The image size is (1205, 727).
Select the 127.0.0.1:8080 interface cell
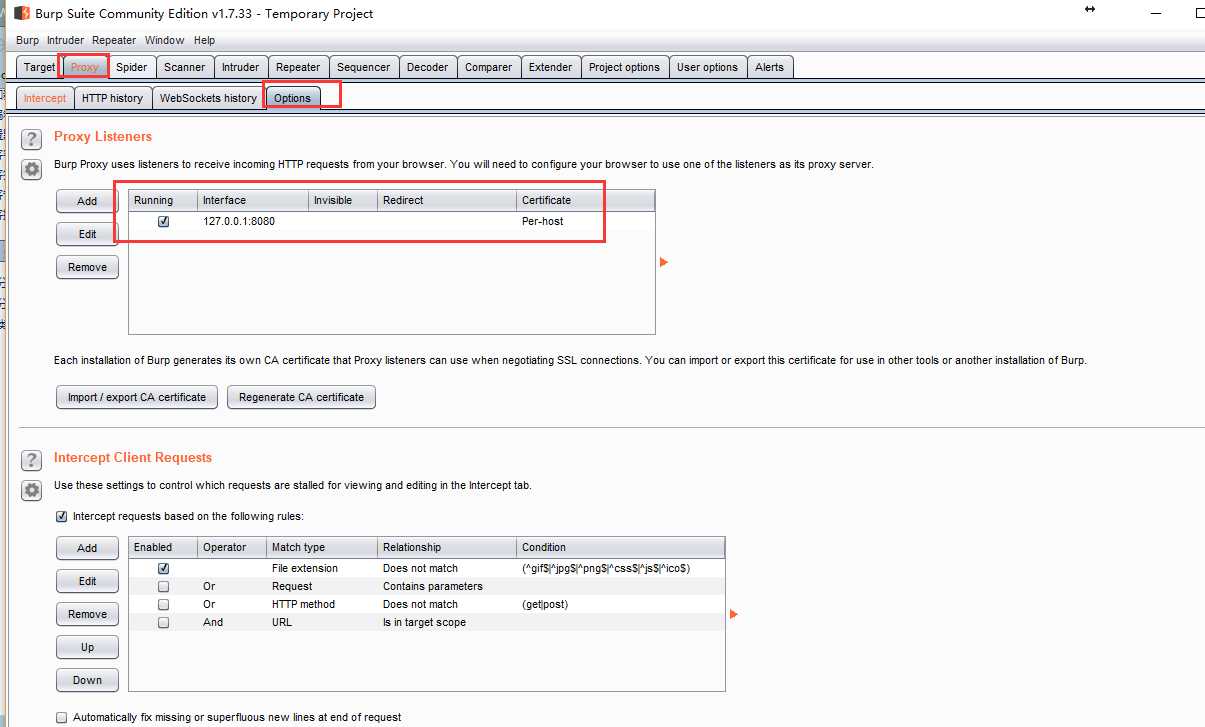(253, 222)
